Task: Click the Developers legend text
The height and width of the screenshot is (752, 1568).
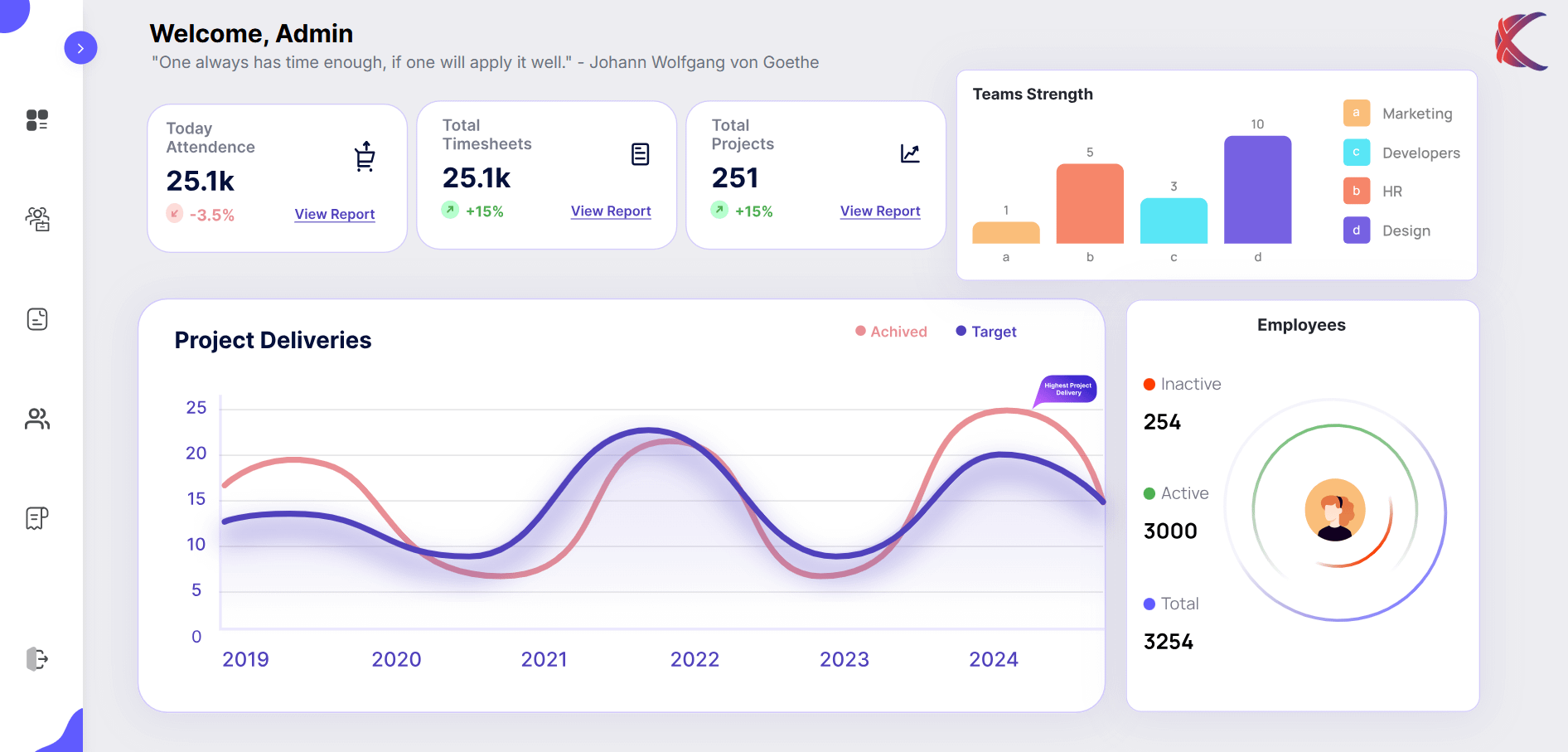Action: pos(1421,153)
